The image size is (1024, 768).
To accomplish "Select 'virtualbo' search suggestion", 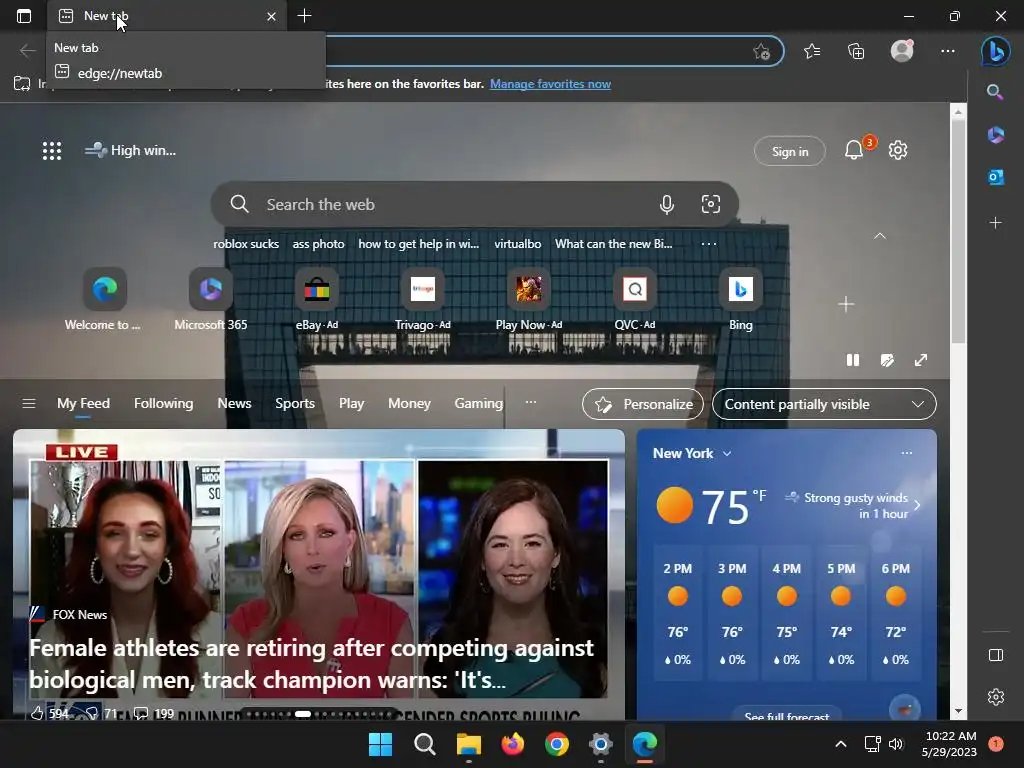I will coord(518,244).
